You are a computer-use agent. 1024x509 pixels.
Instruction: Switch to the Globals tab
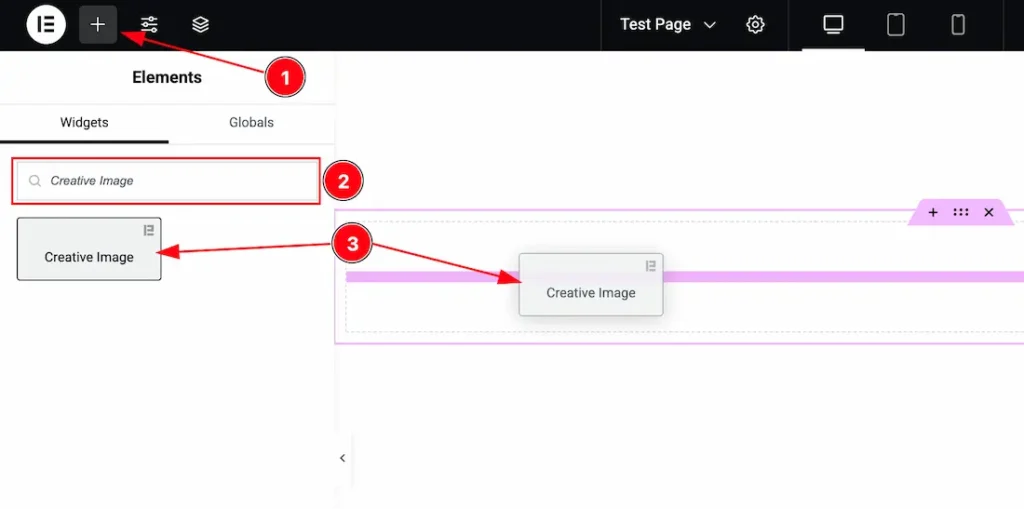[251, 123]
